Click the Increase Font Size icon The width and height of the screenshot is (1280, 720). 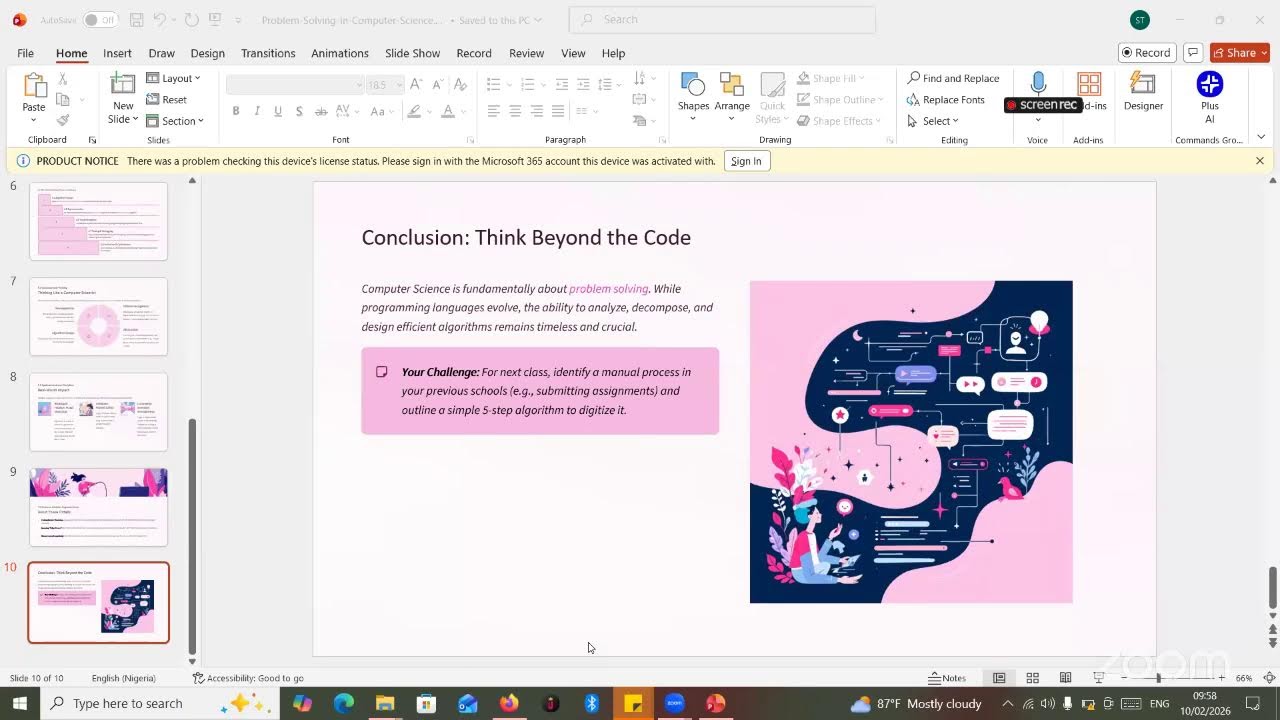pyautogui.click(x=416, y=85)
